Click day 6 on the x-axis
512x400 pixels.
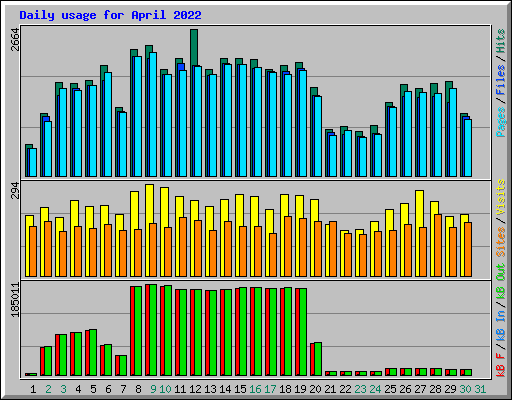click(x=108, y=389)
